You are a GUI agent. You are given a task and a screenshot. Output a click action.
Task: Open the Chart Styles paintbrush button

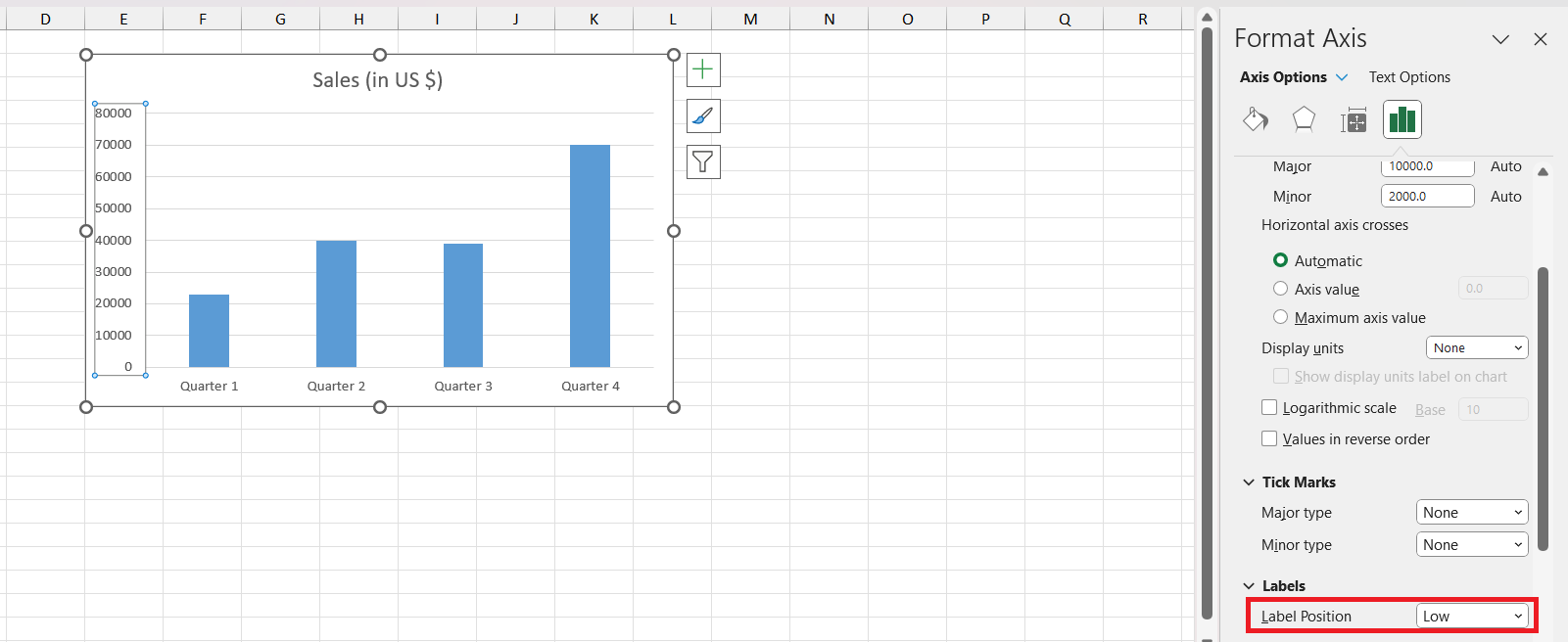coord(703,115)
